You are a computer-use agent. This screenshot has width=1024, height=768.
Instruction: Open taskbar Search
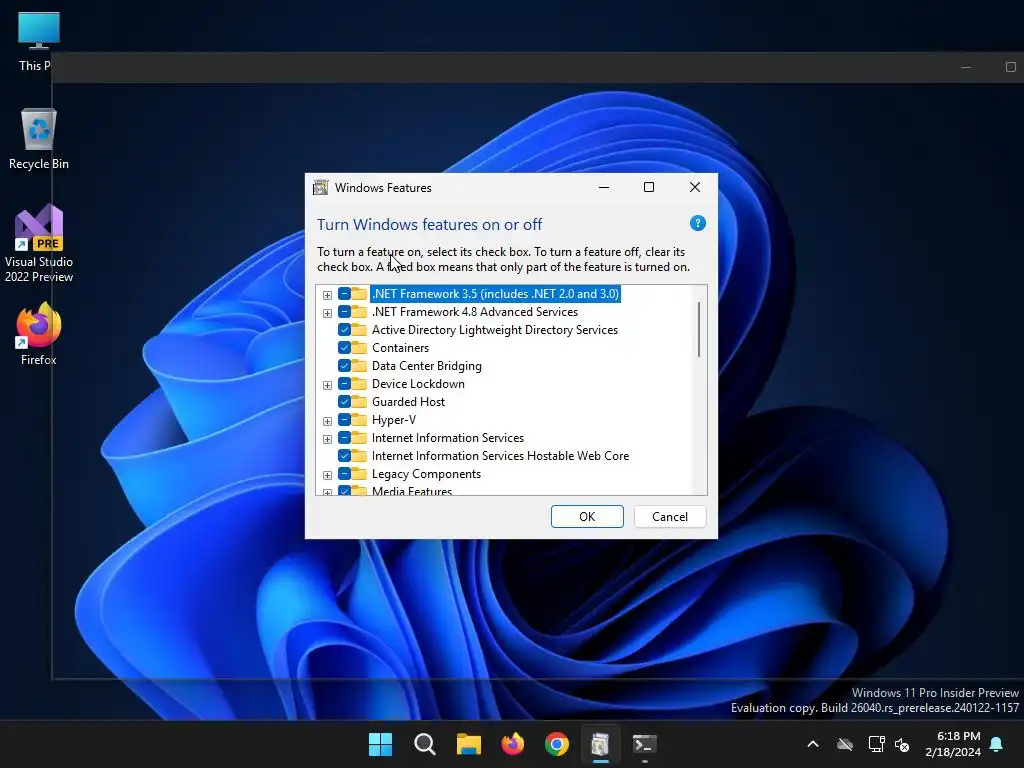pyautogui.click(x=424, y=744)
